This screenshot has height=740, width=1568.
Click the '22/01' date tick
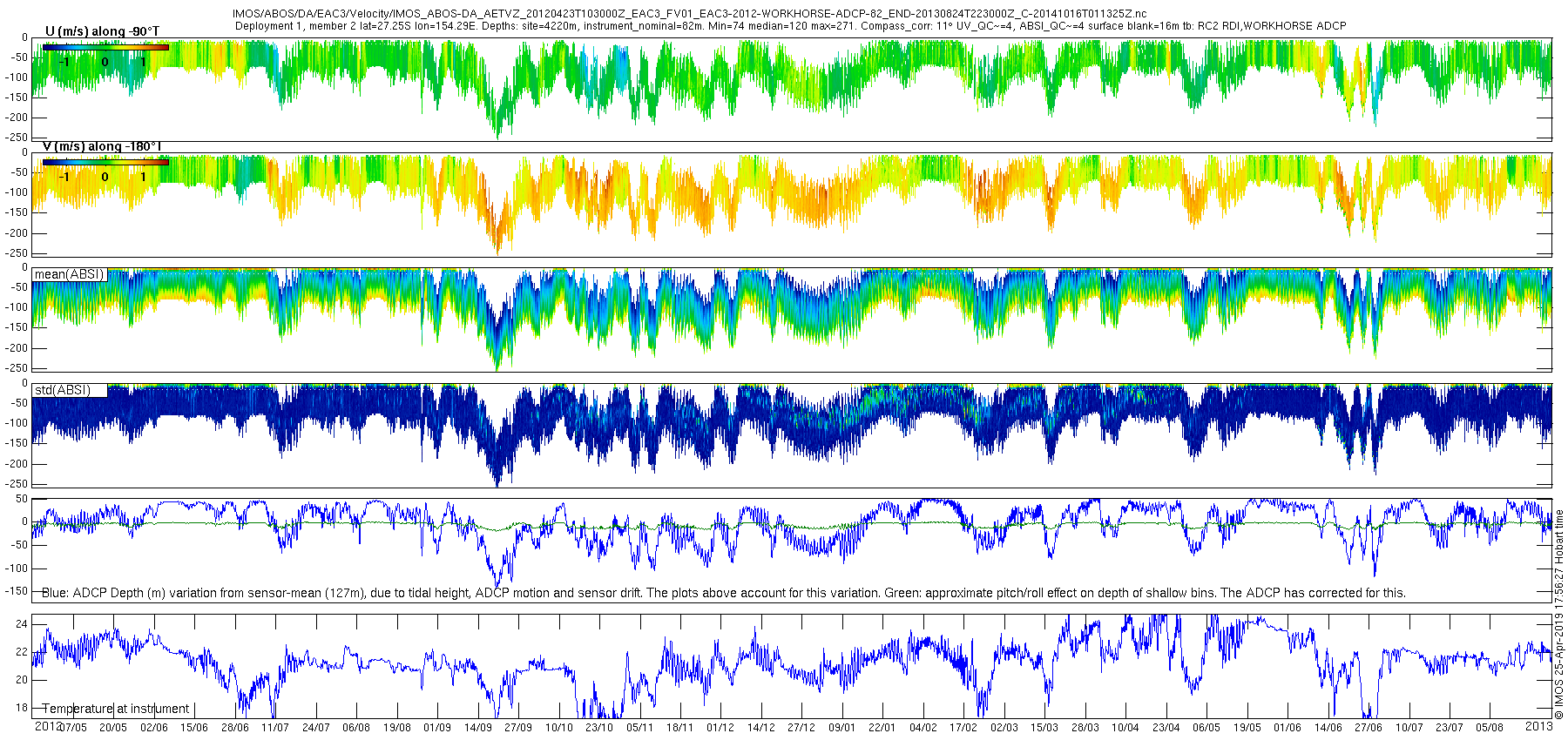point(882,728)
